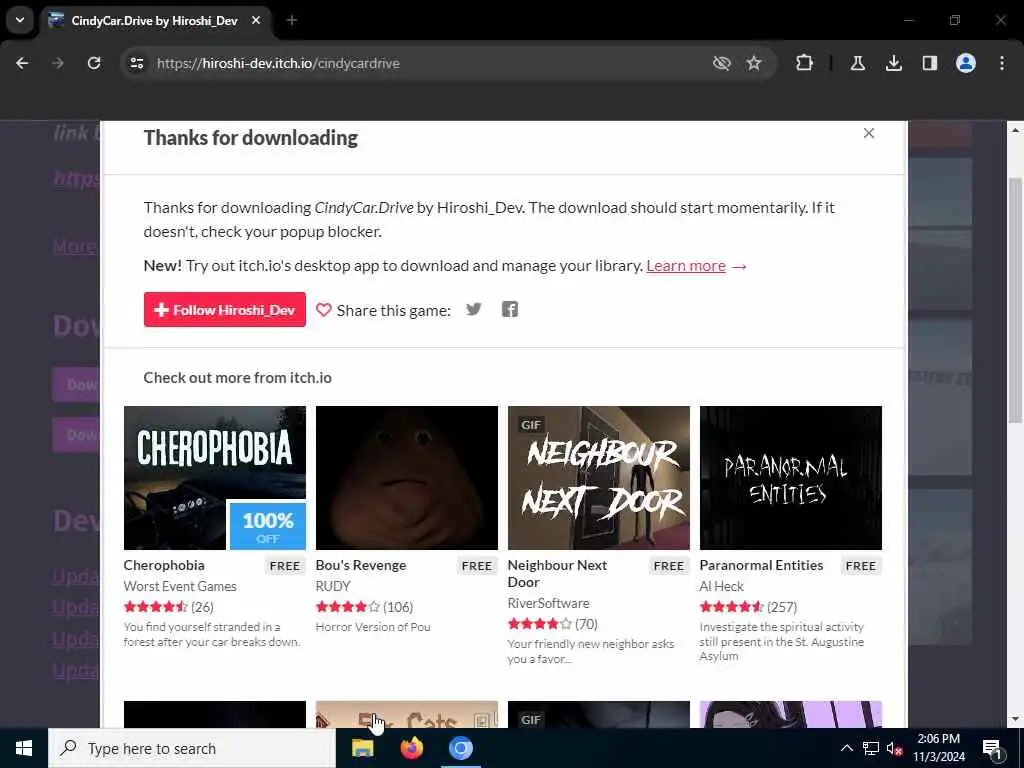
Task: Open the notification center icon
Action: coord(991,748)
